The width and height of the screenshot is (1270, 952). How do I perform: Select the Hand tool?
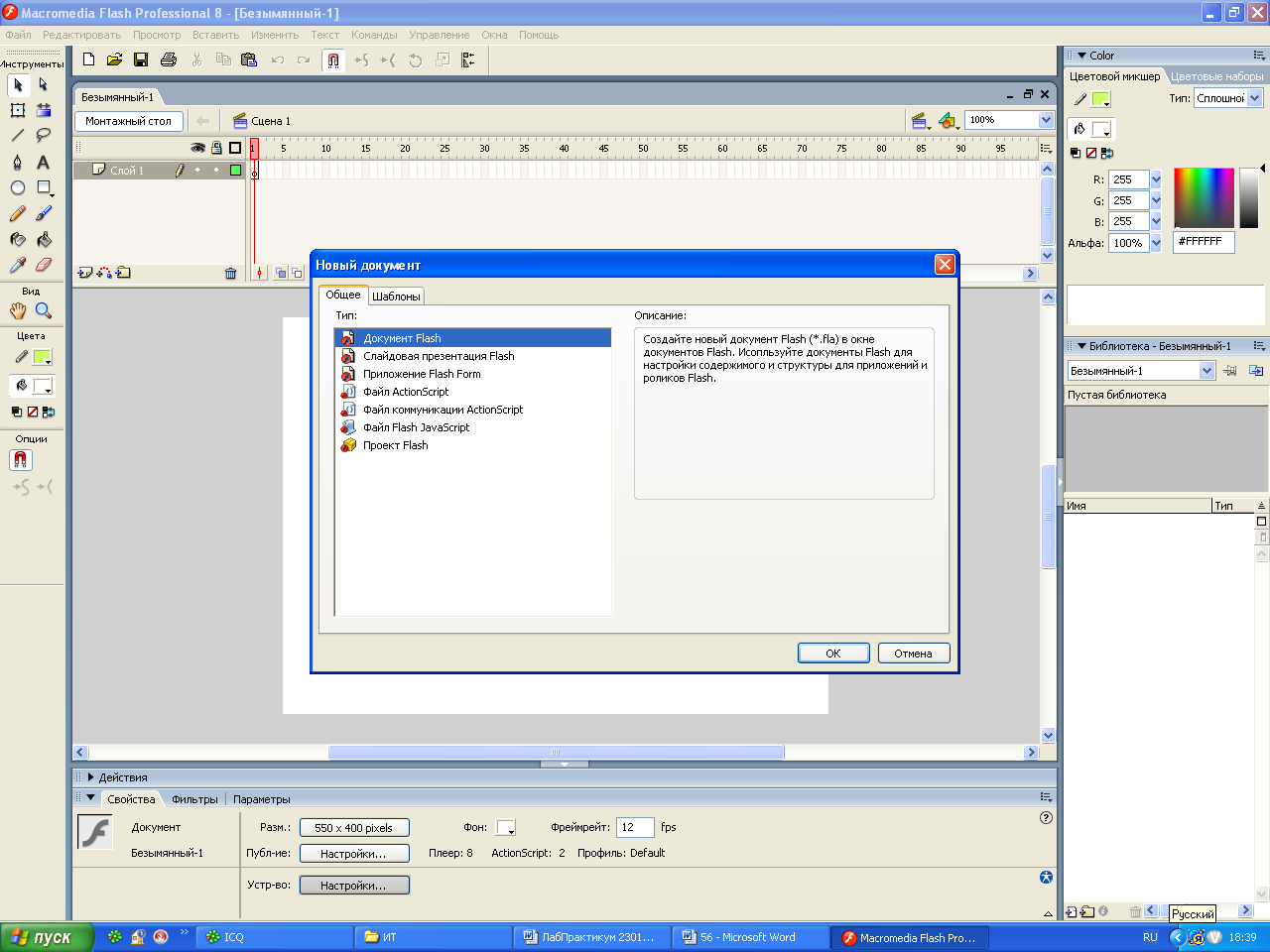click(18, 310)
